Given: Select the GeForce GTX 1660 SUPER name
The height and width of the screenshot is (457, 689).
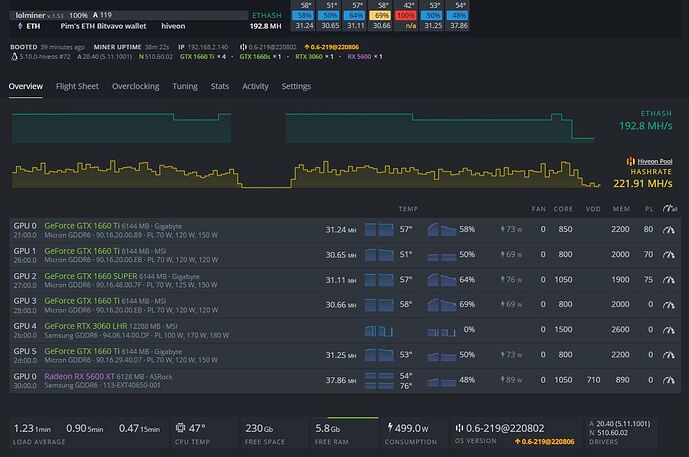Looking at the screenshot, I should point(91,276).
